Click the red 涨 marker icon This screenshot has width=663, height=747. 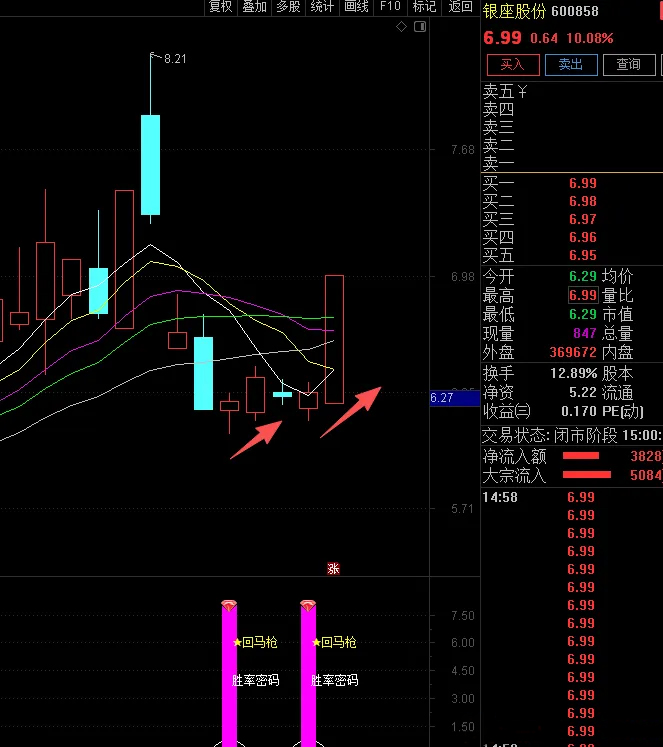coord(333,568)
